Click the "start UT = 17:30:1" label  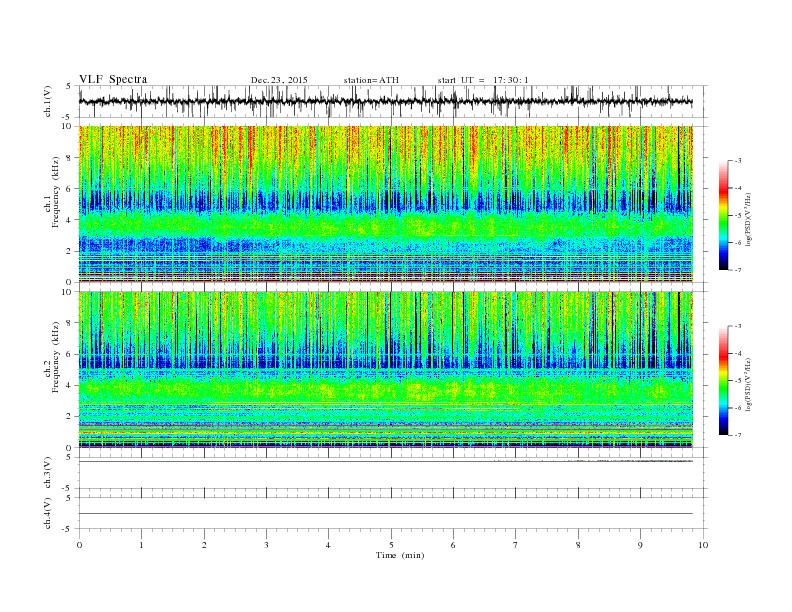pyautogui.click(x=483, y=80)
